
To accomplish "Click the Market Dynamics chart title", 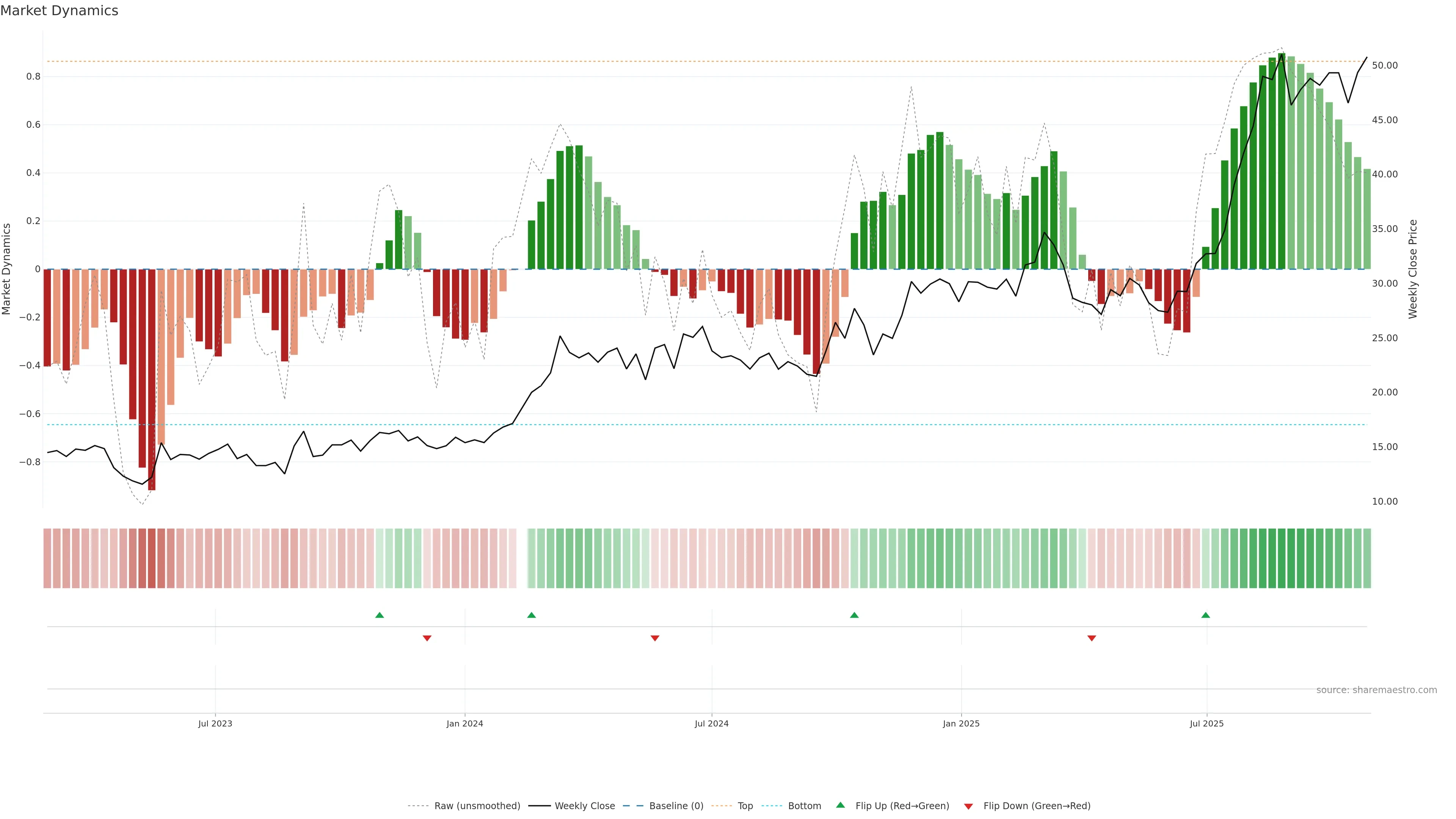I will pyautogui.click(x=60, y=11).
